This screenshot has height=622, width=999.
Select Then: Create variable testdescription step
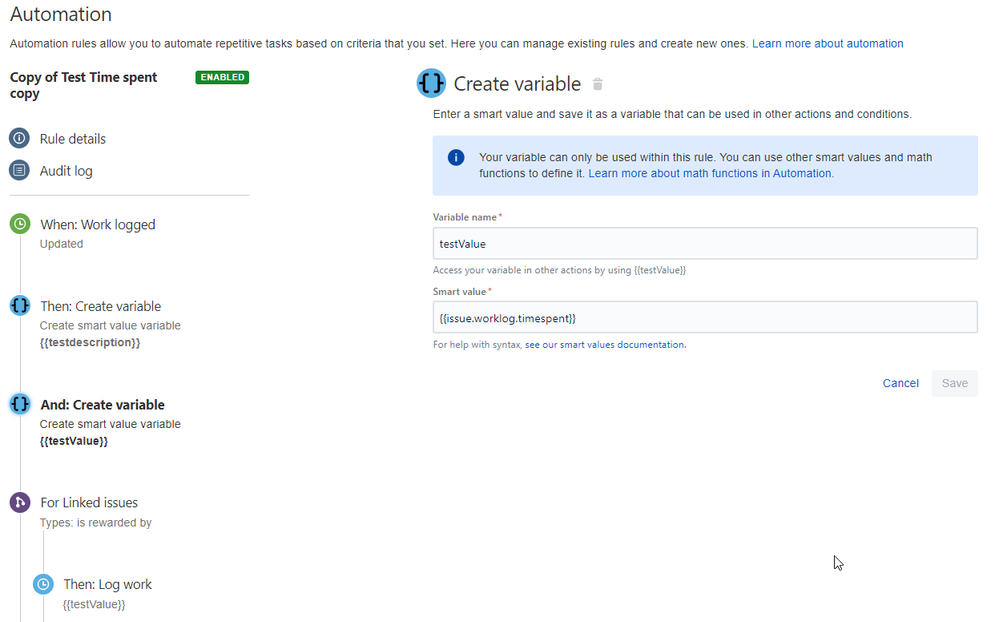101,307
